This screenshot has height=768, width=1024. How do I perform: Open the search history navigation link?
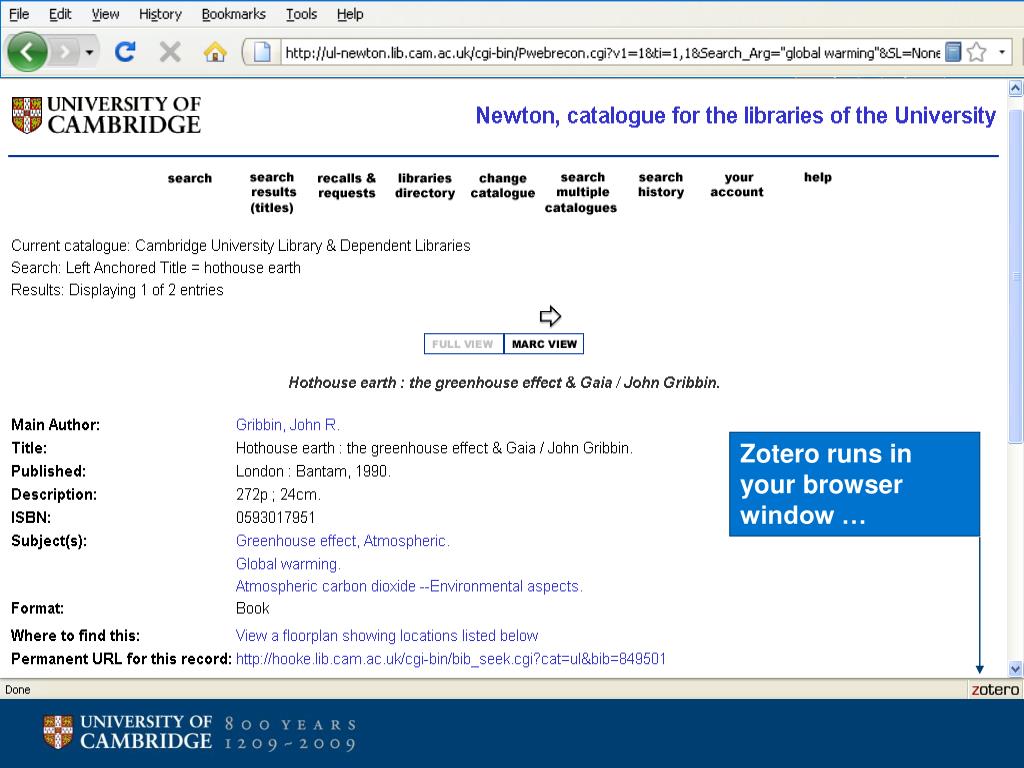click(x=660, y=185)
